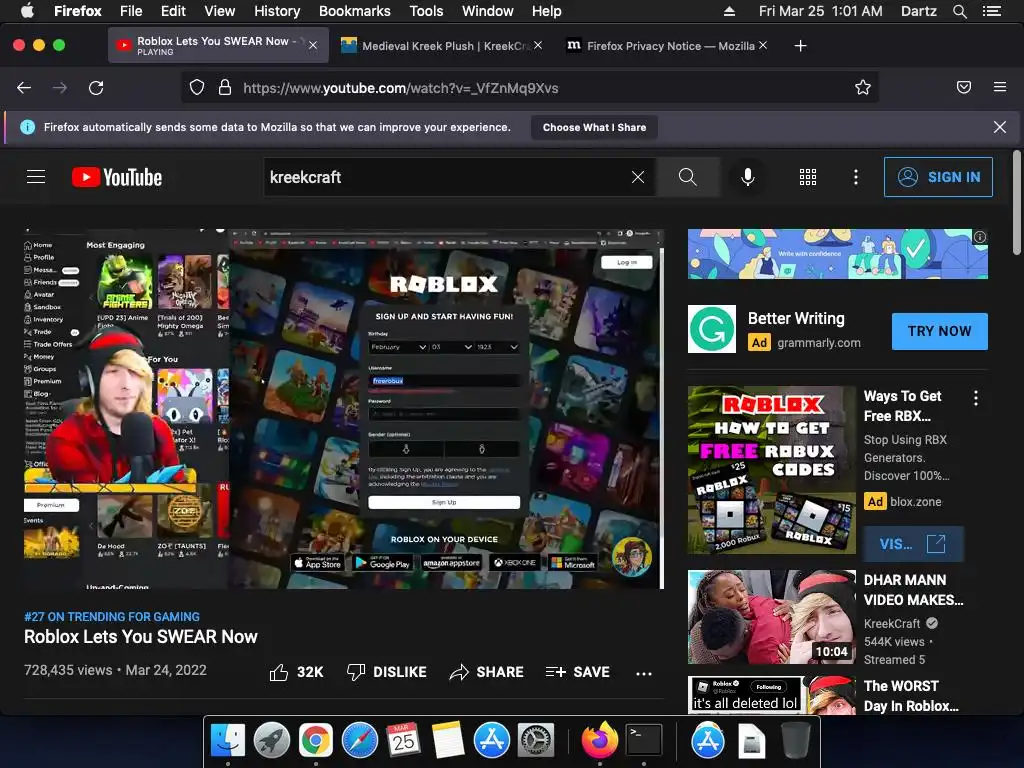Open the Apple menu
The image size is (1024, 768).
pyautogui.click(x=27, y=11)
